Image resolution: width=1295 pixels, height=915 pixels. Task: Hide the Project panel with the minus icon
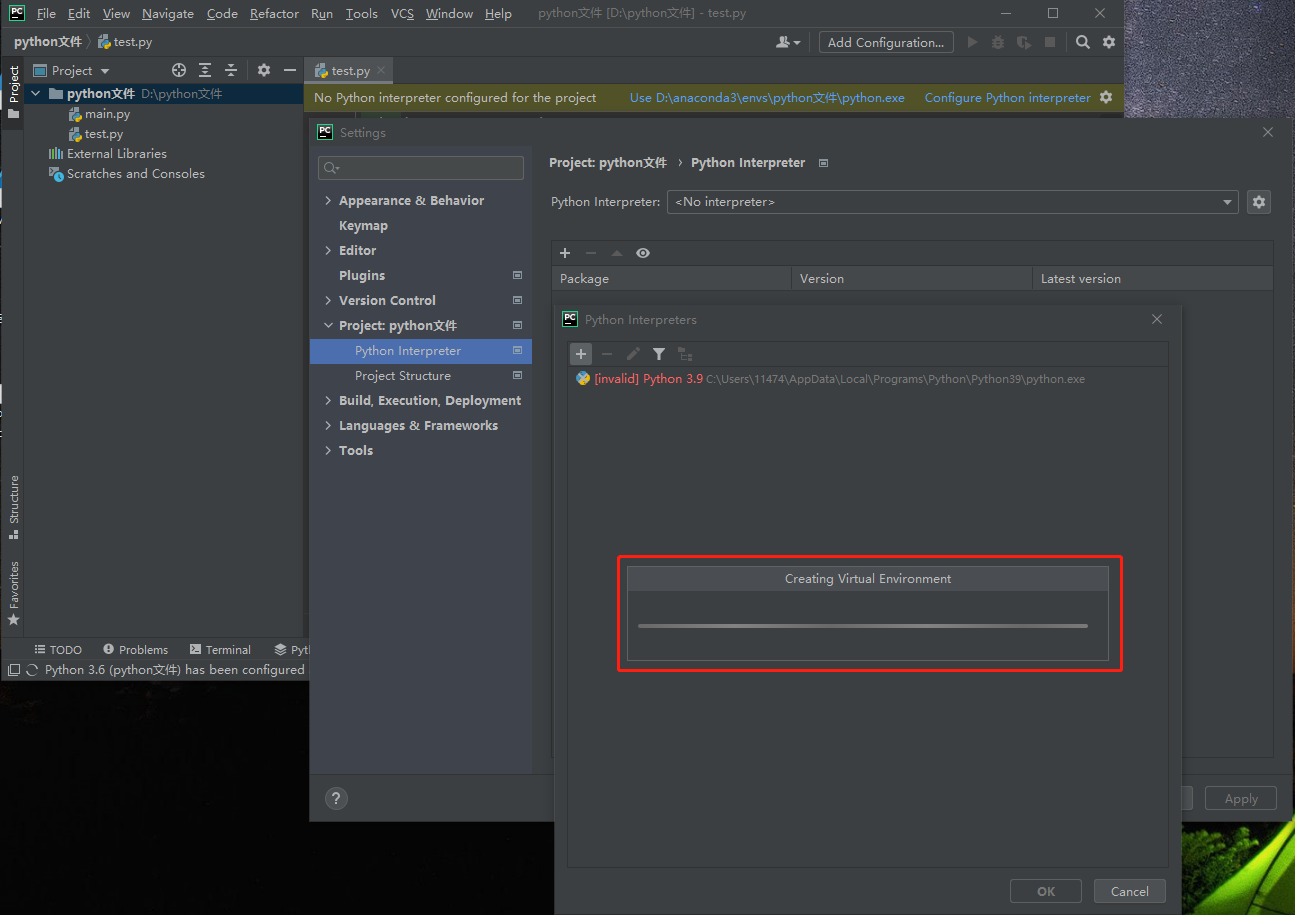[x=290, y=70]
